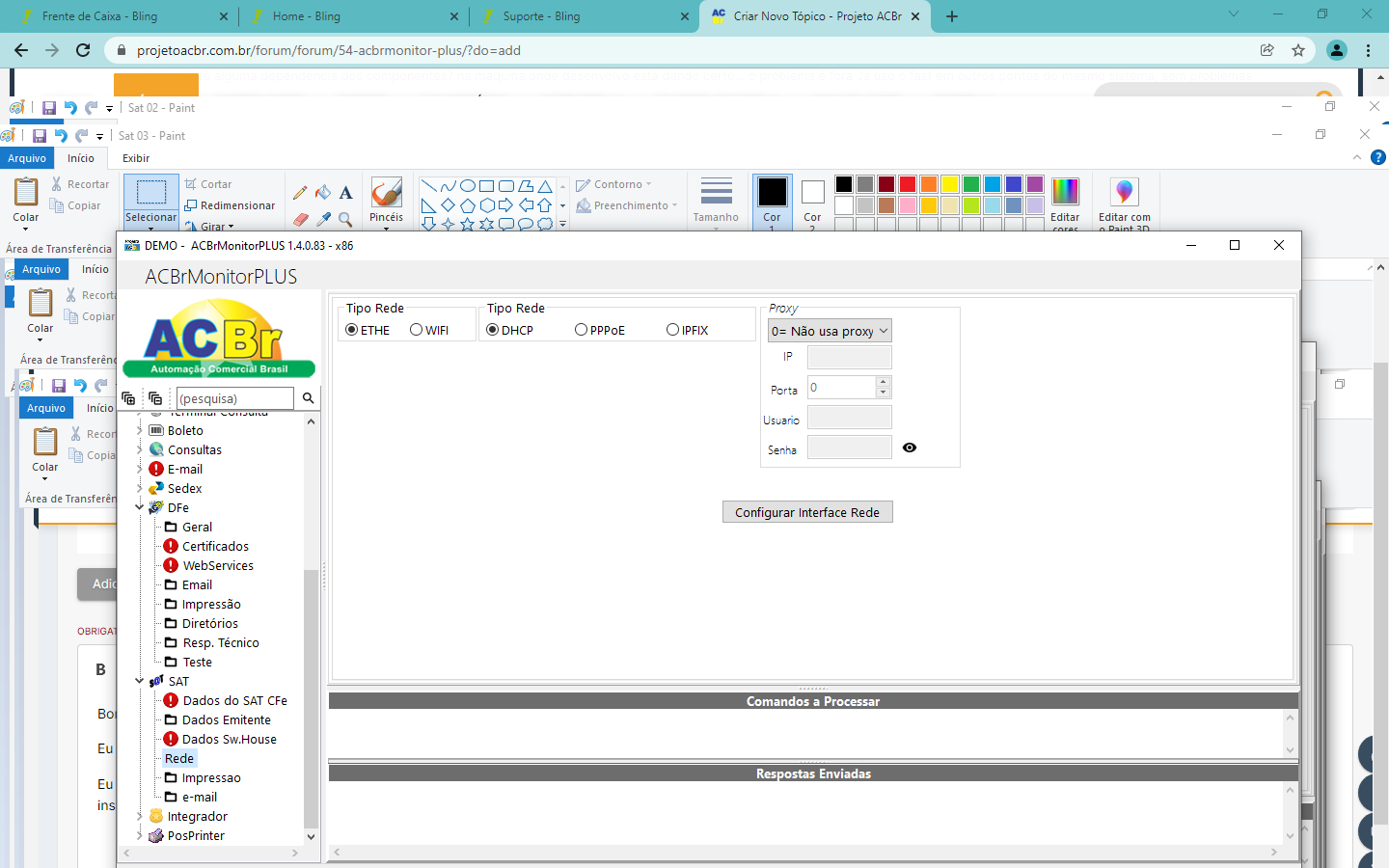The height and width of the screenshot is (868, 1389).
Task: Switch to 'Suporte - Bling' browser tab
Action: click(584, 16)
